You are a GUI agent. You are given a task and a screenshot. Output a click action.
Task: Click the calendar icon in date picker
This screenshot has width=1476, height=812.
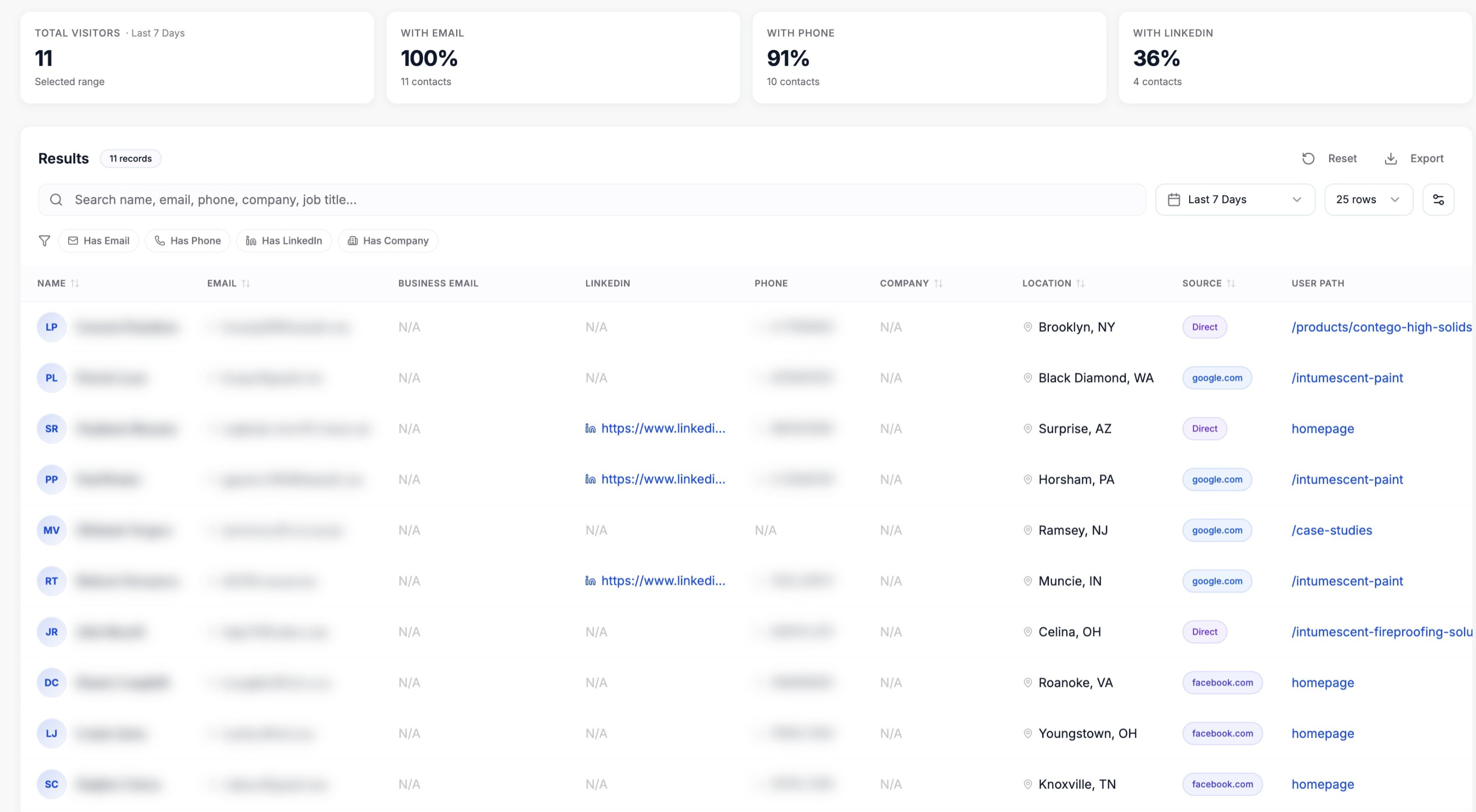1173,199
